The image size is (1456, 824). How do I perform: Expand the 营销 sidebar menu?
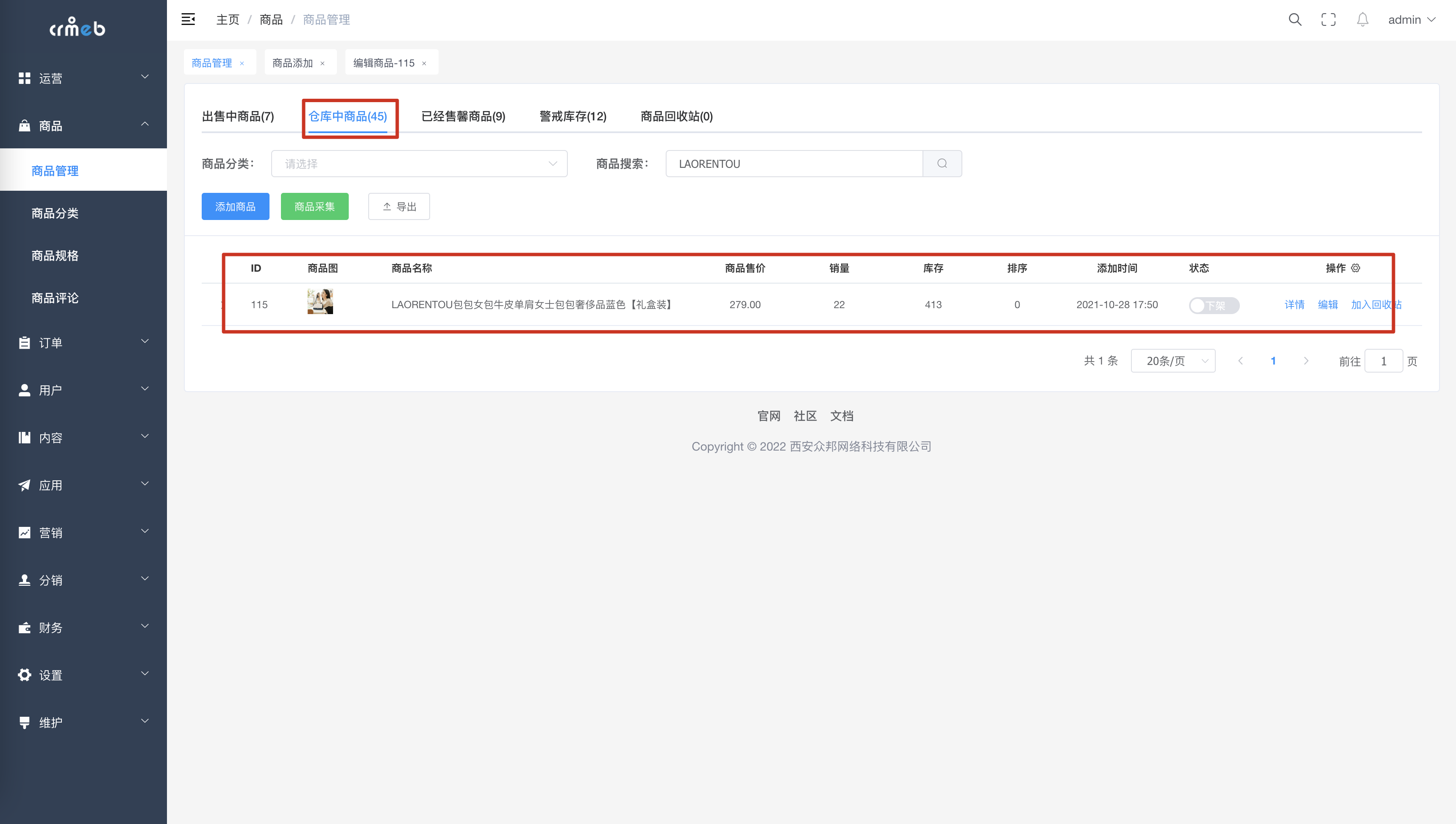tap(83, 532)
